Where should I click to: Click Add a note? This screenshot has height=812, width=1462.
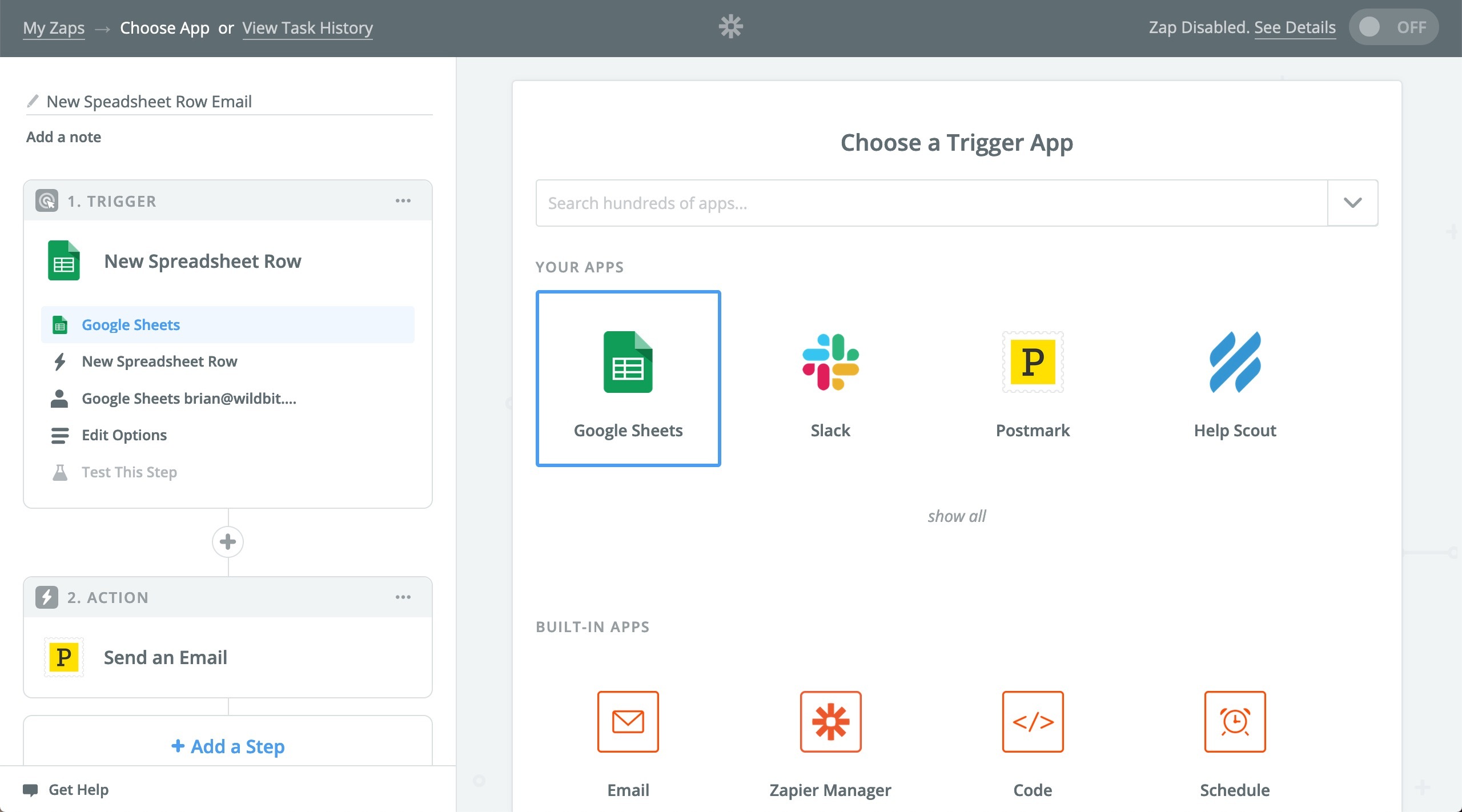click(63, 137)
